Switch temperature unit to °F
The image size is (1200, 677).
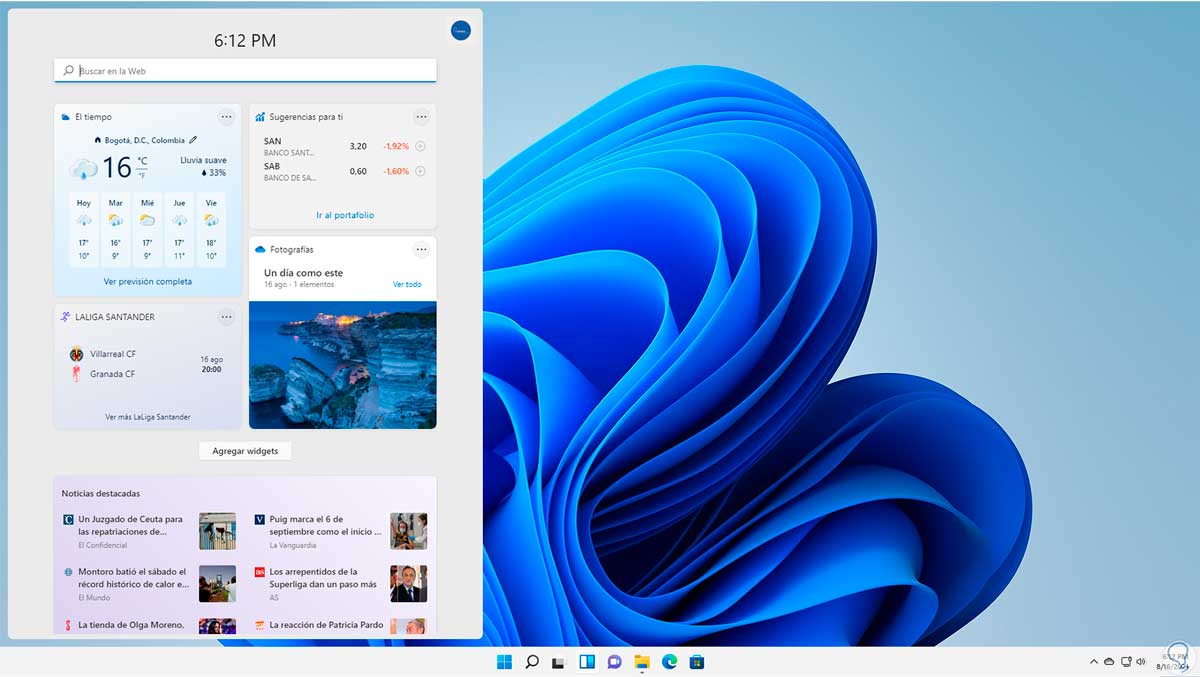click(142, 175)
